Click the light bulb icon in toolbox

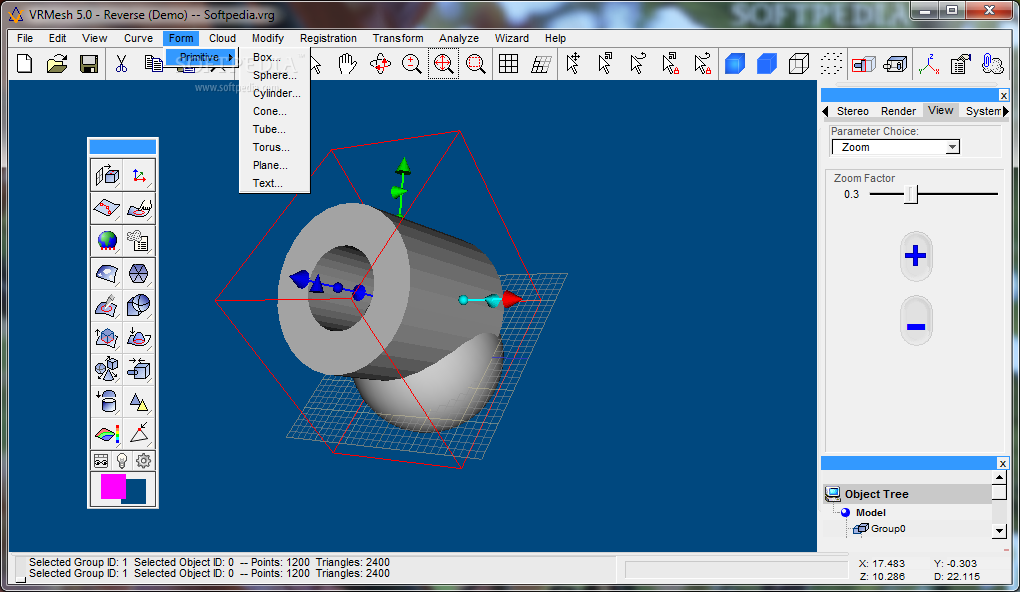(x=122, y=461)
